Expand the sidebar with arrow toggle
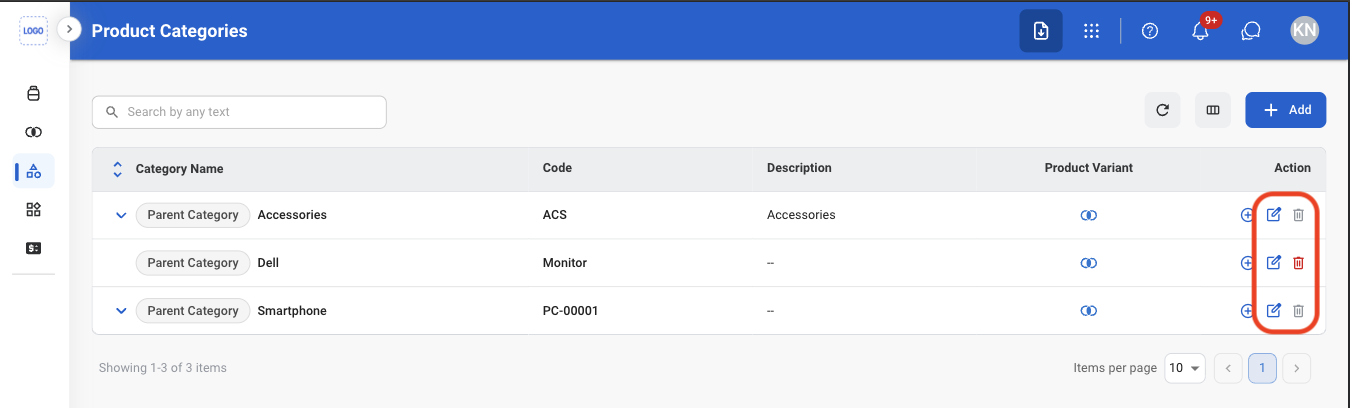This screenshot has width=1350, height=408. [69, 29]
